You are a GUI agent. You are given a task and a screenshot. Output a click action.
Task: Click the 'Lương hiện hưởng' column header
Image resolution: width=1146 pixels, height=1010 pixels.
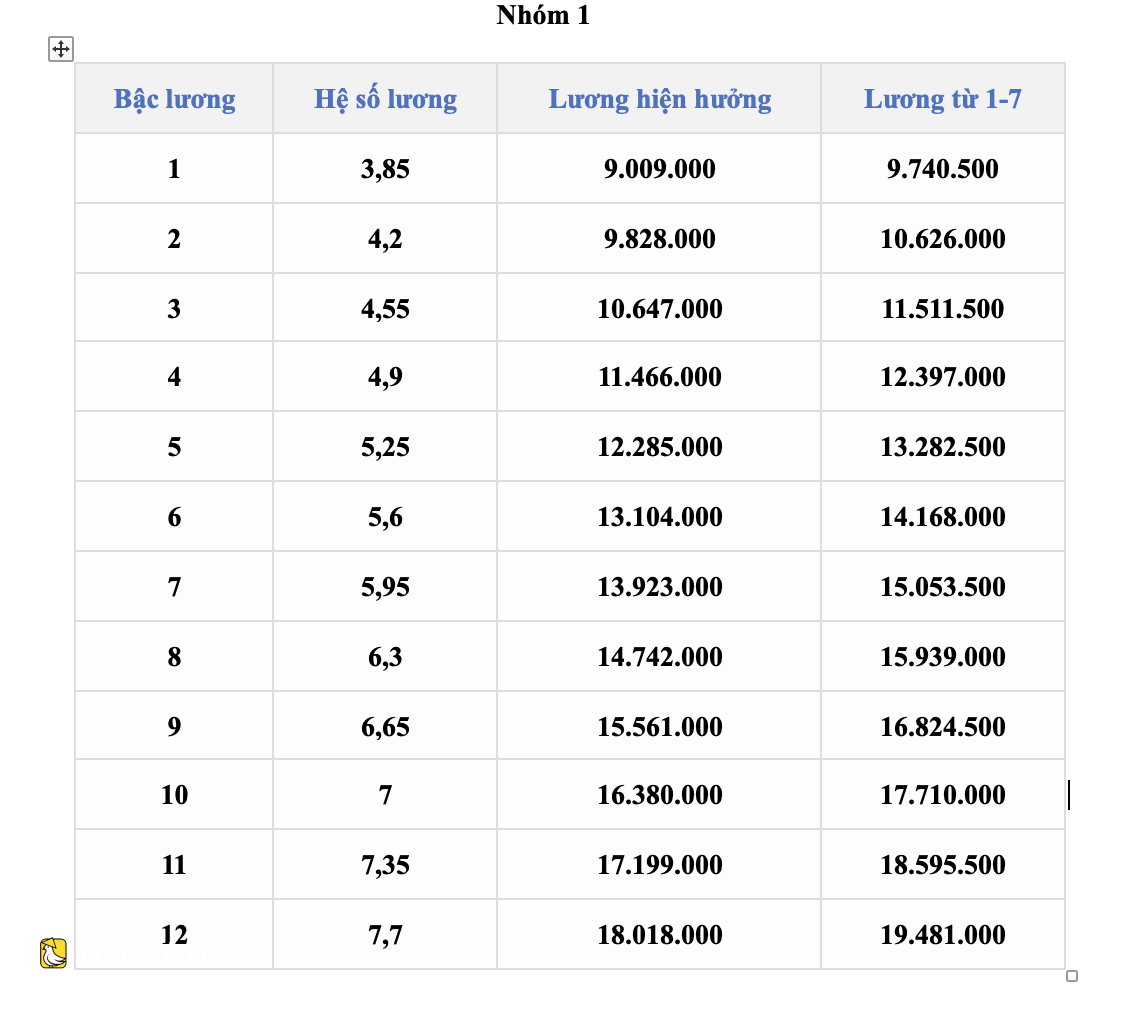[x=659, y=99]
